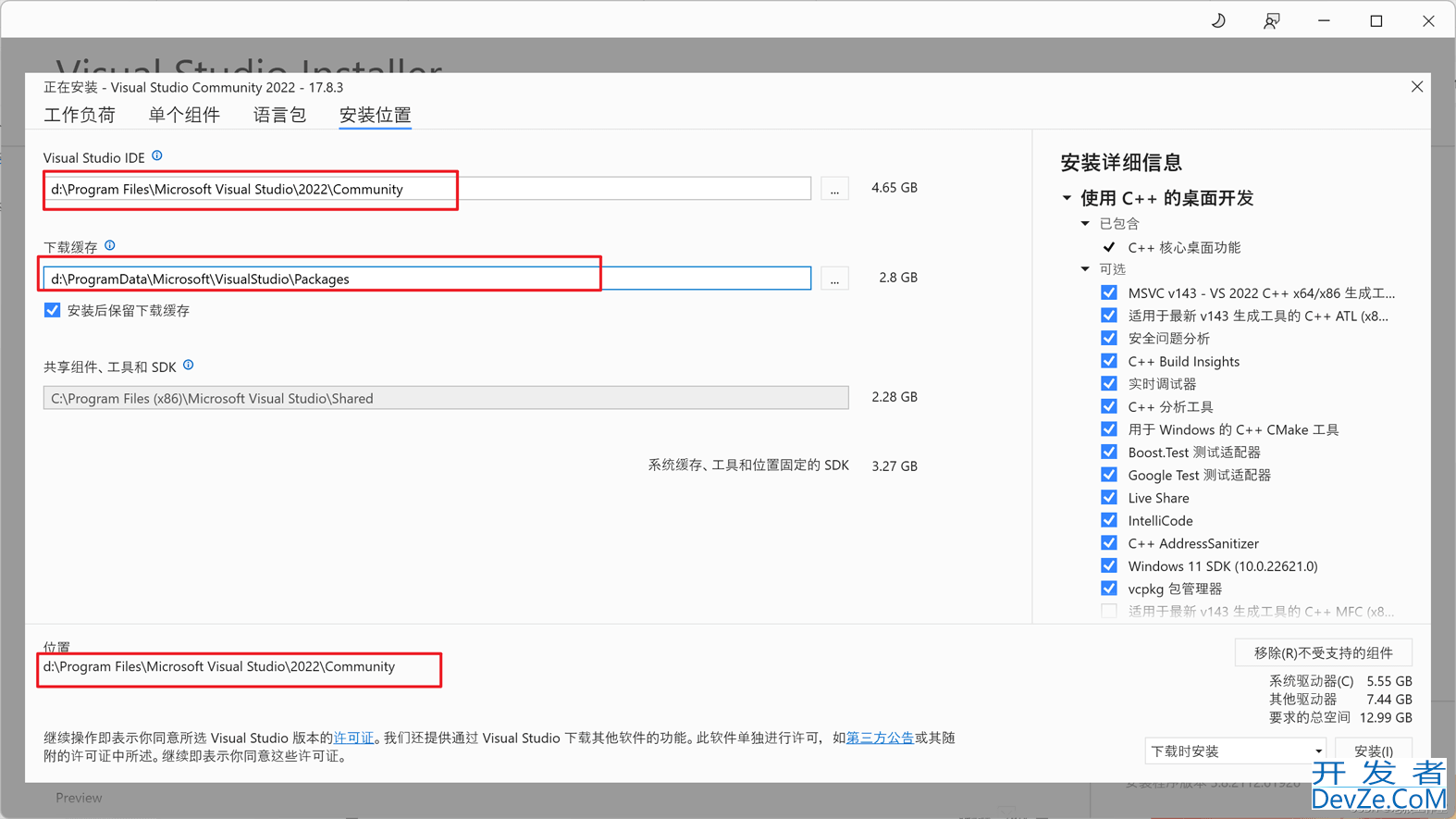The height and width of the screenshot is (819, 1456).
Task: Browse for the Visual Studio IDE install folder
Action: pos(834,189)
